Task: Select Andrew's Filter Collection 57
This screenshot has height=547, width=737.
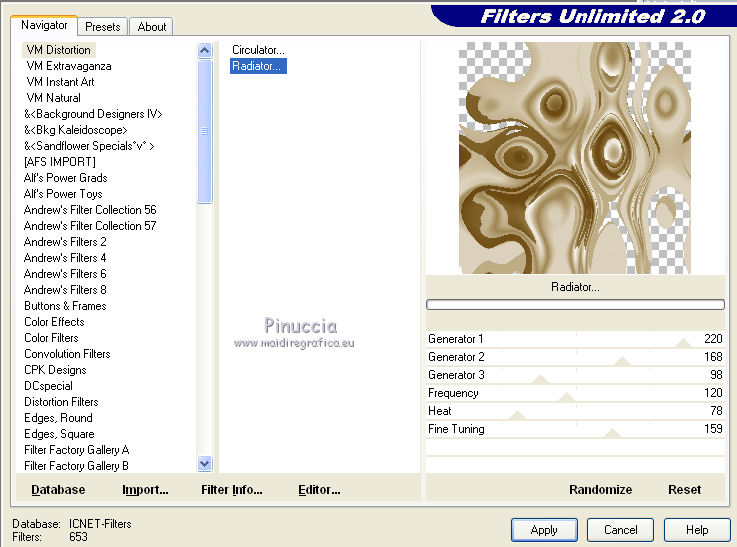Action: tap(90, 226)
